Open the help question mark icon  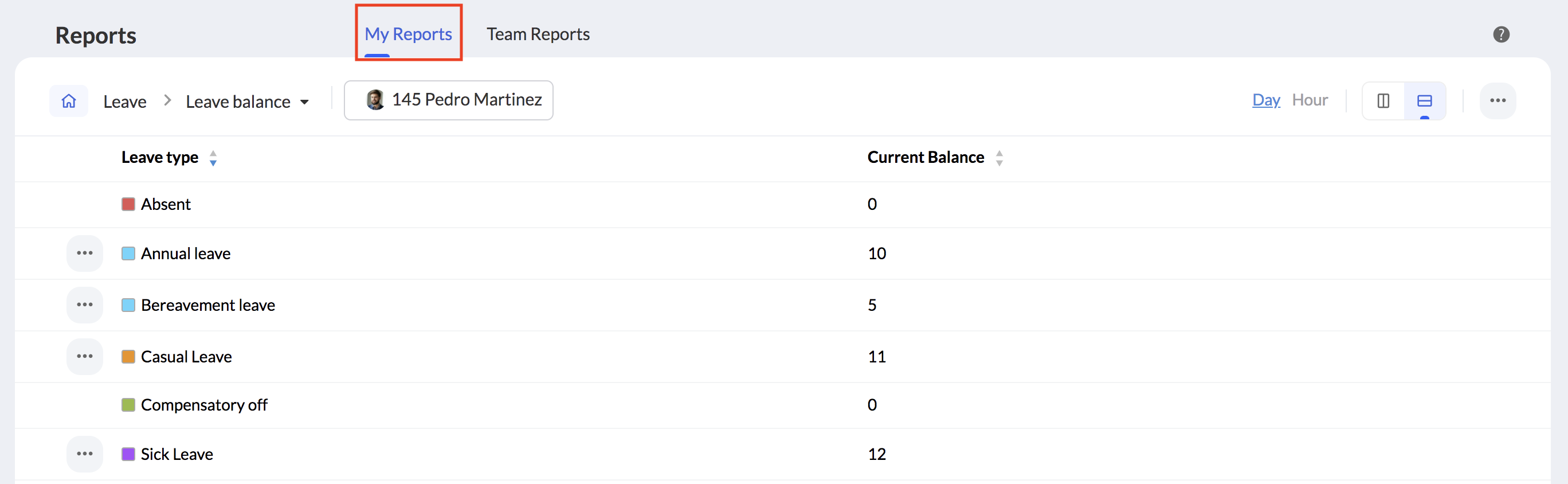tap(1500, 35)
